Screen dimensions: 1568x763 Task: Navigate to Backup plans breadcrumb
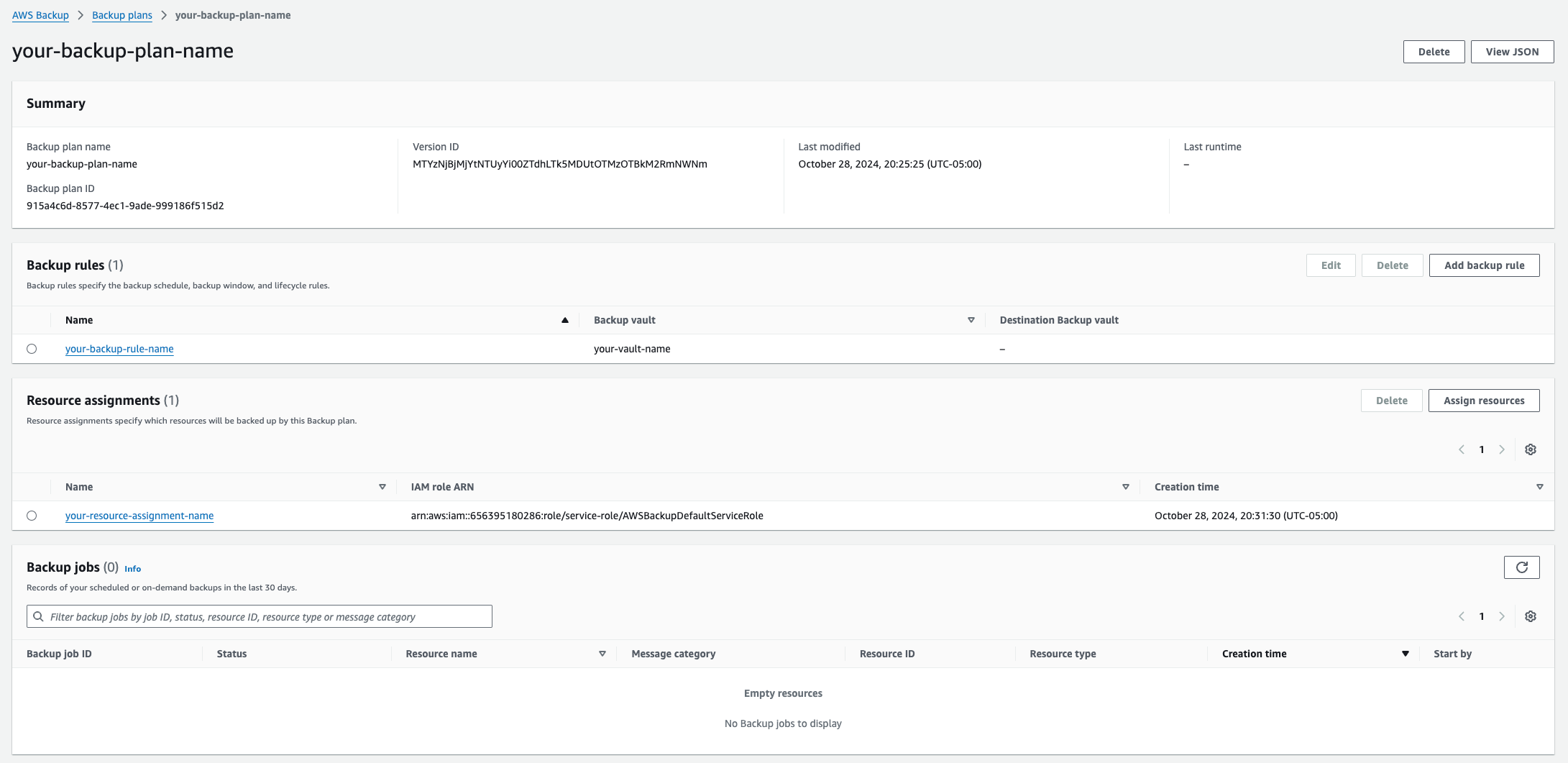coord(122,15)
